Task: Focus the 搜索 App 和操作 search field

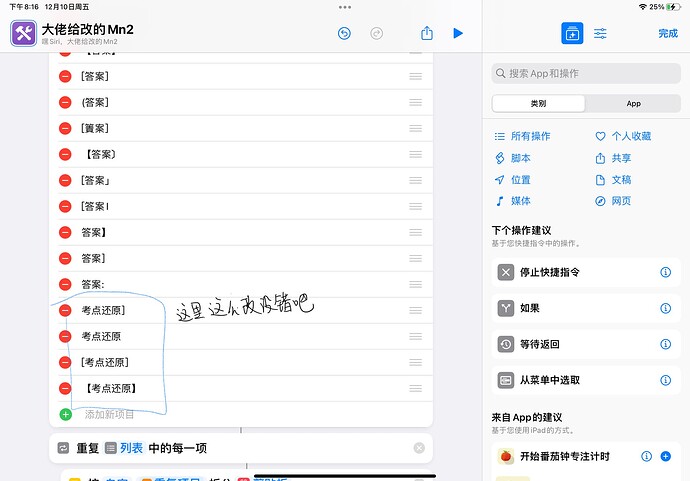Action: 586,73
